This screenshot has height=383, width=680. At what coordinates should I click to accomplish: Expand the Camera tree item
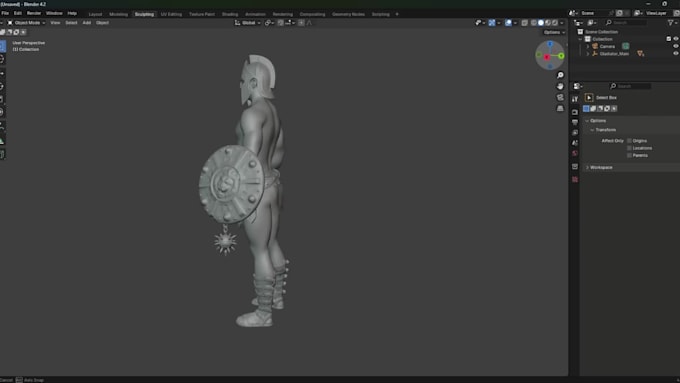[588, 46]
